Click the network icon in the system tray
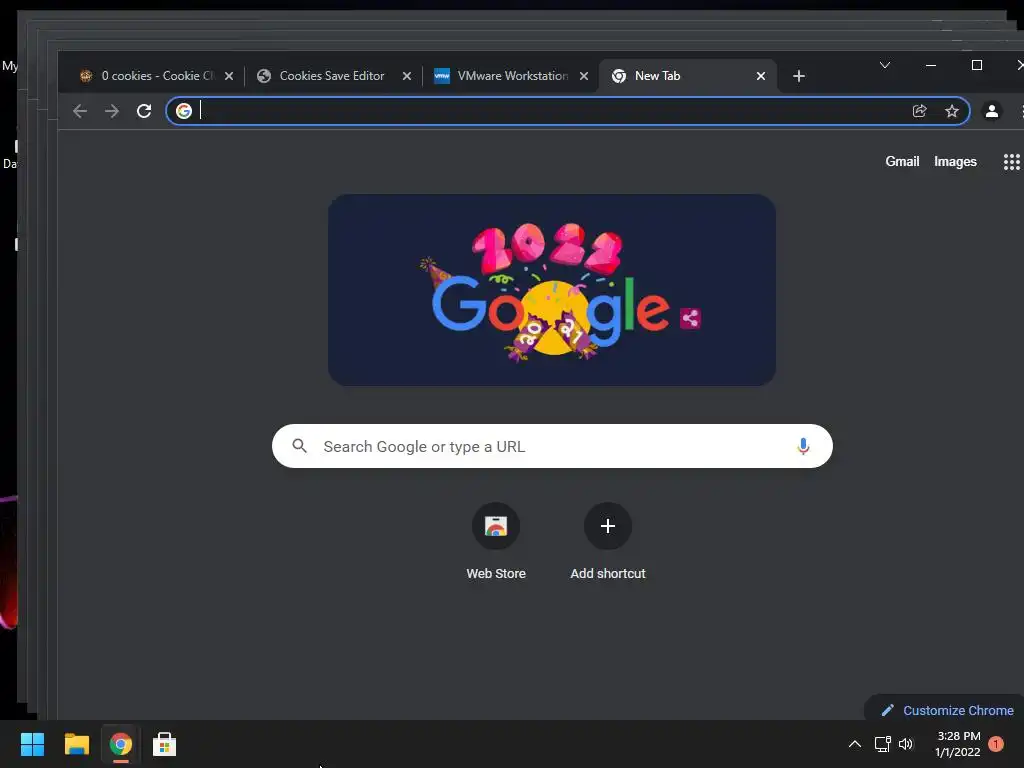 (882, 744)
